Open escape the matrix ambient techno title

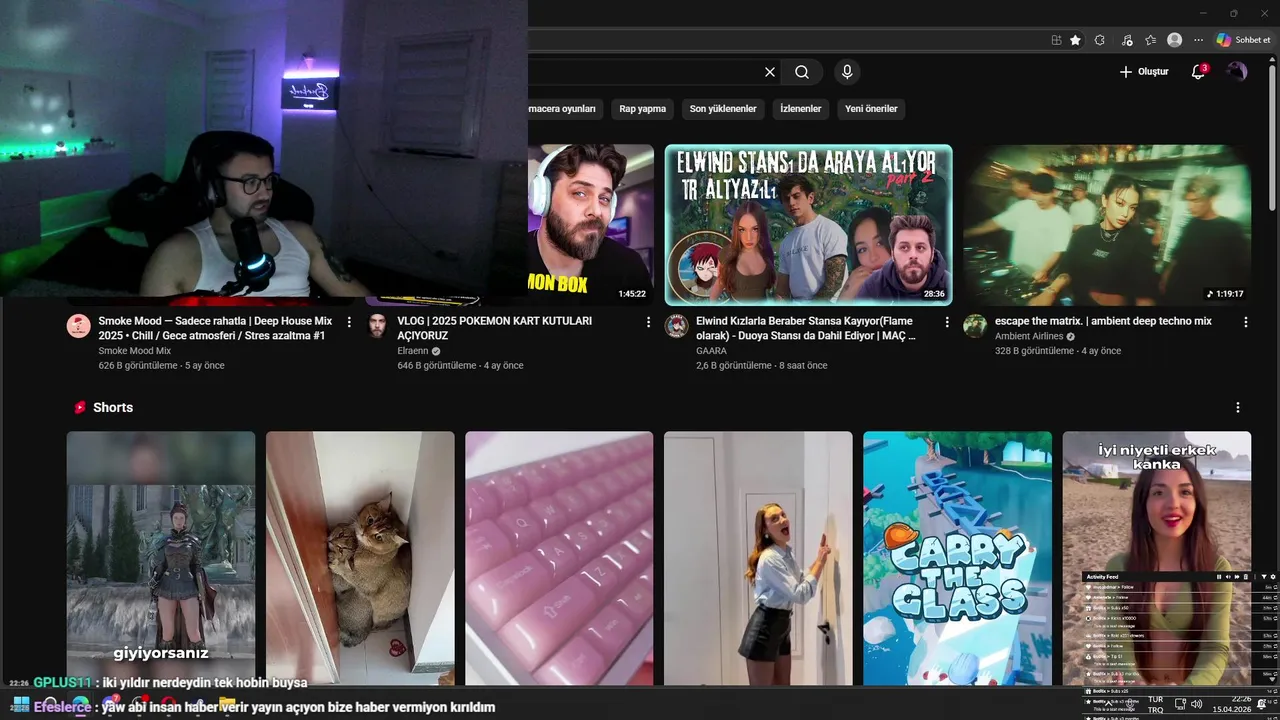1103,321
